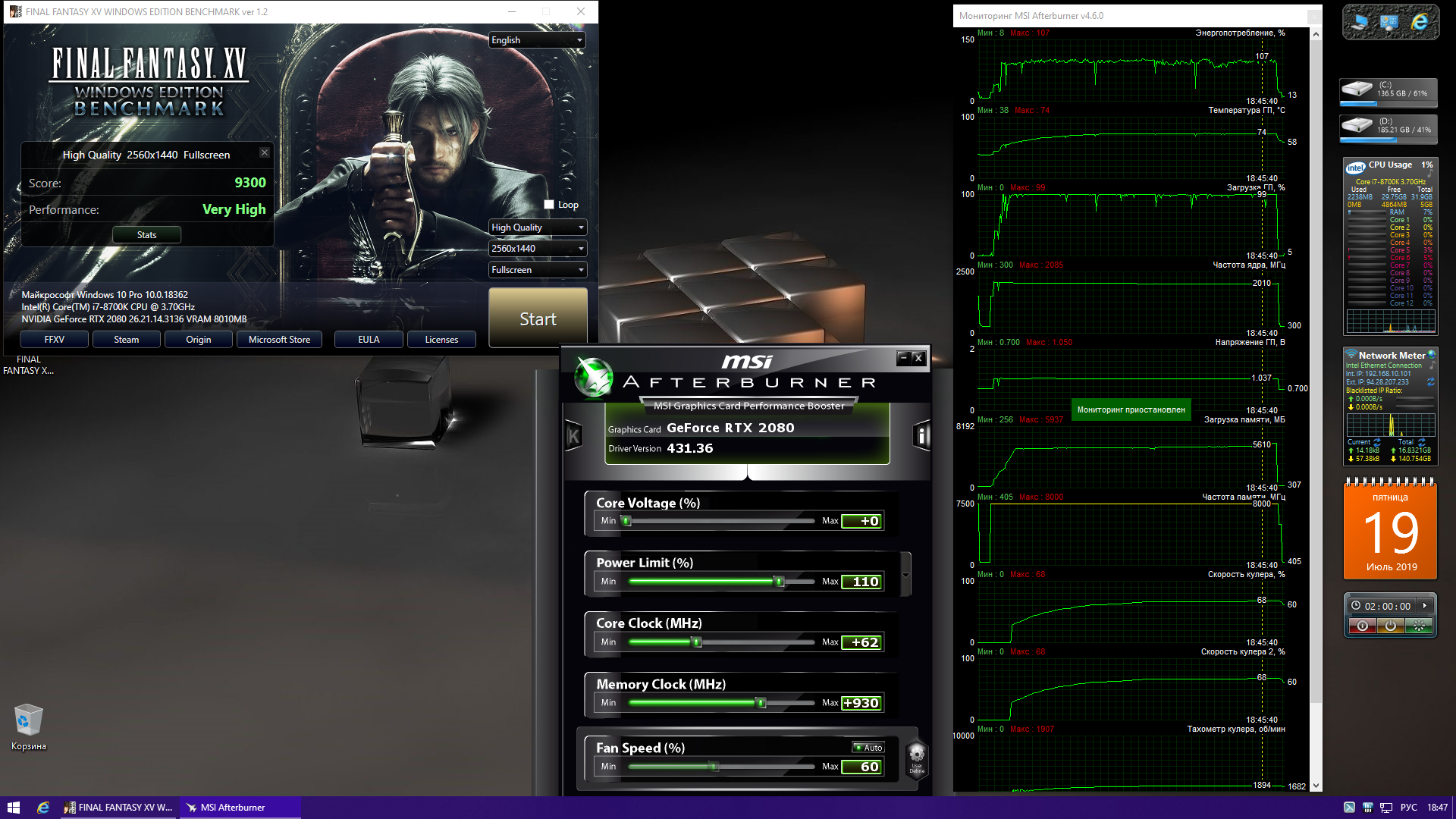Click the User Define fan gear icon
Image resolution: width=1456 pixels, height=819 pixels.
click(x=916, y=756)
